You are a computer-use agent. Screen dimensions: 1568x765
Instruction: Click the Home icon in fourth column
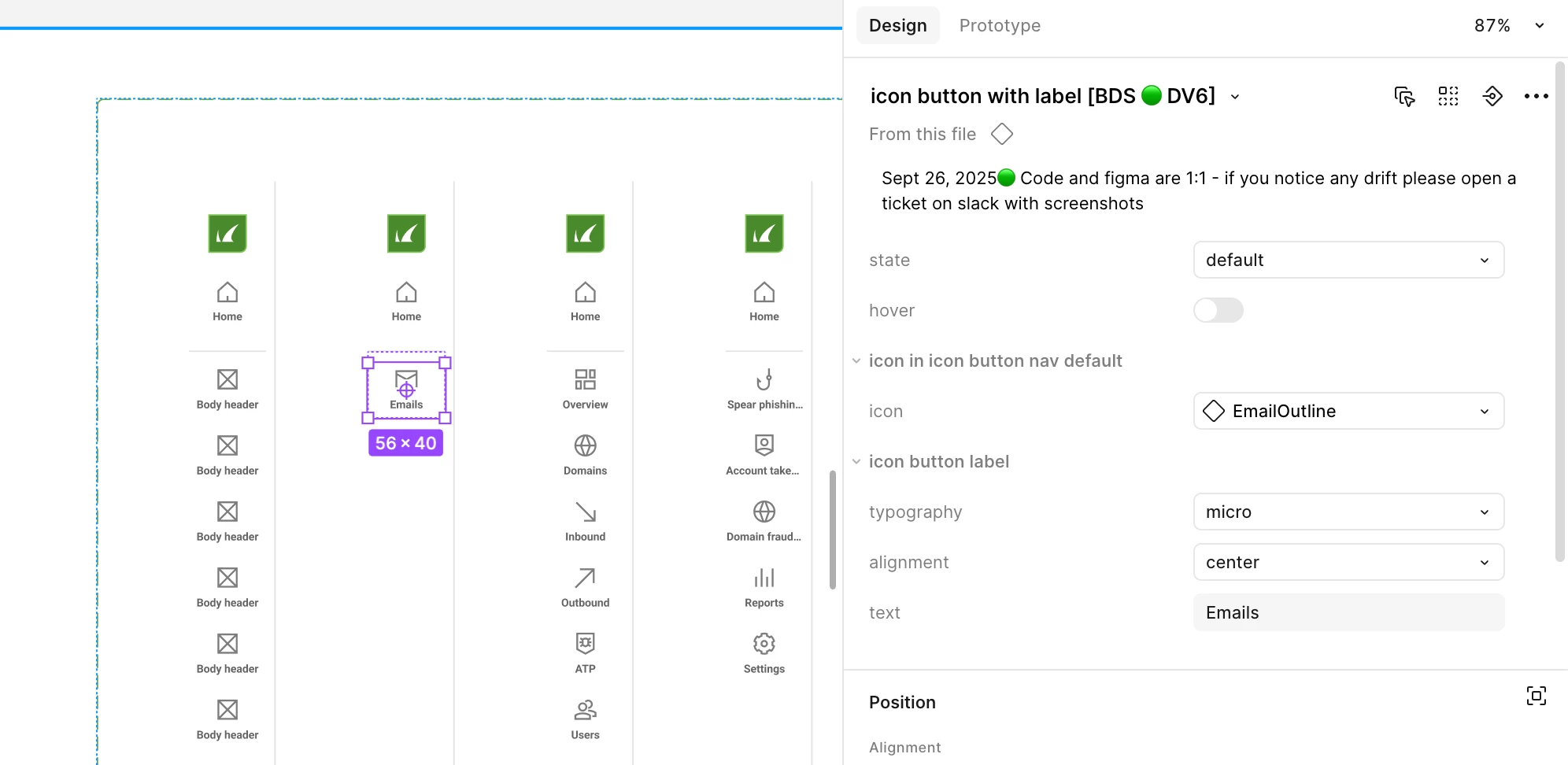coord(764,292)
